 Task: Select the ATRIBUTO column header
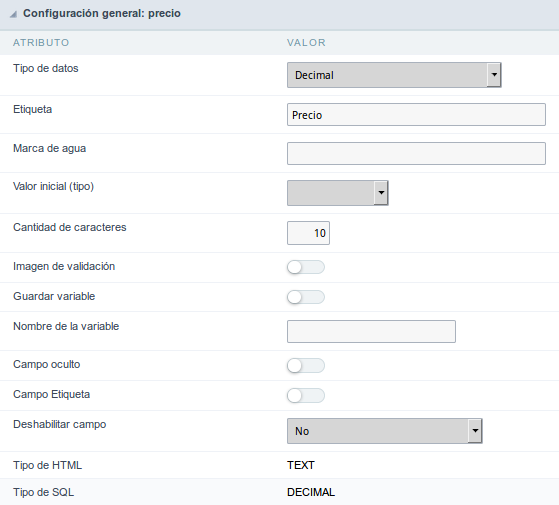(x=41, y=43)
